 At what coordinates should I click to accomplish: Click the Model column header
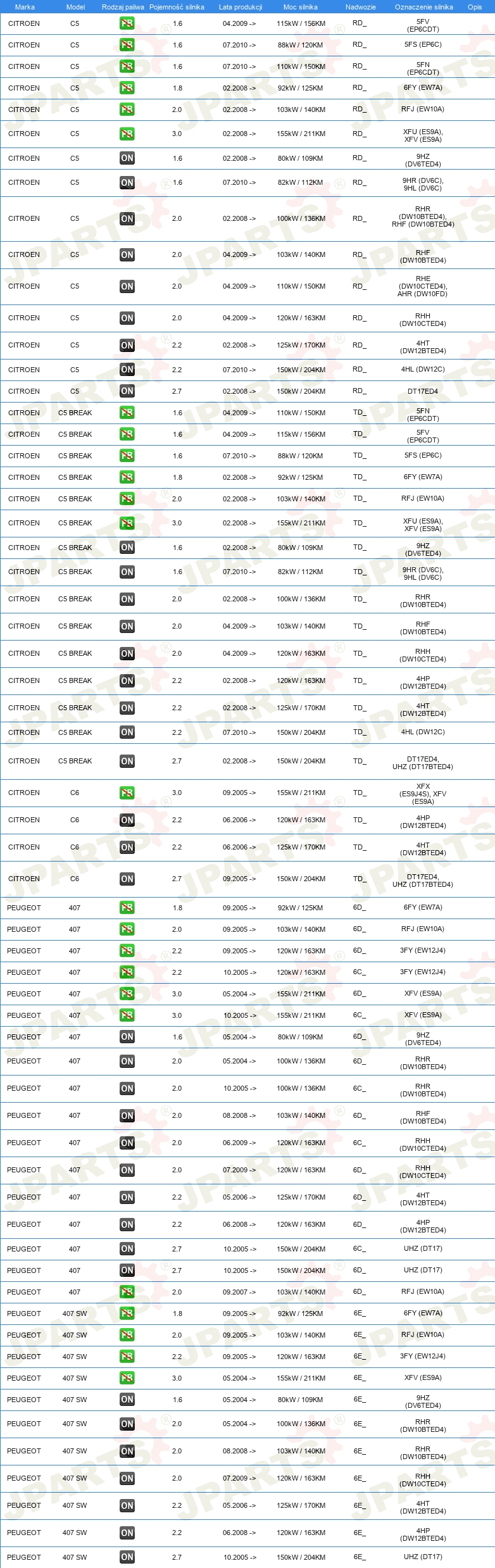(x=75, y=7)
